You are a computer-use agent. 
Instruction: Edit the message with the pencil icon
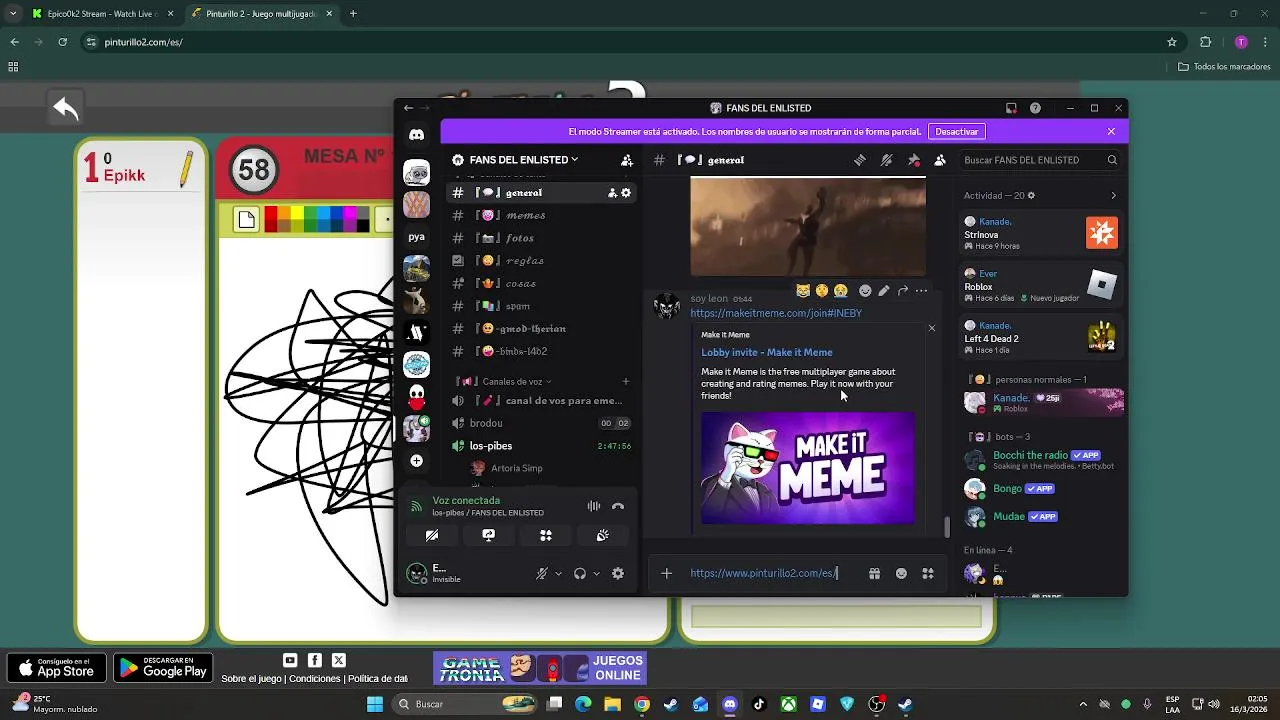pos(884,291)
